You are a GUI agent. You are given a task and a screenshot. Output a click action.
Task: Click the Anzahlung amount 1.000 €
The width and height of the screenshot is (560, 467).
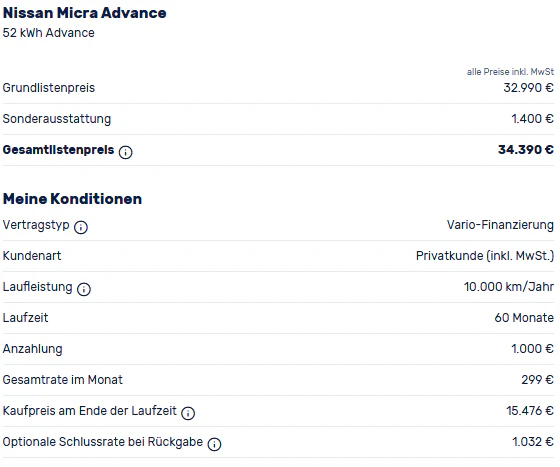pyautogui.click(x=532, y=348)
